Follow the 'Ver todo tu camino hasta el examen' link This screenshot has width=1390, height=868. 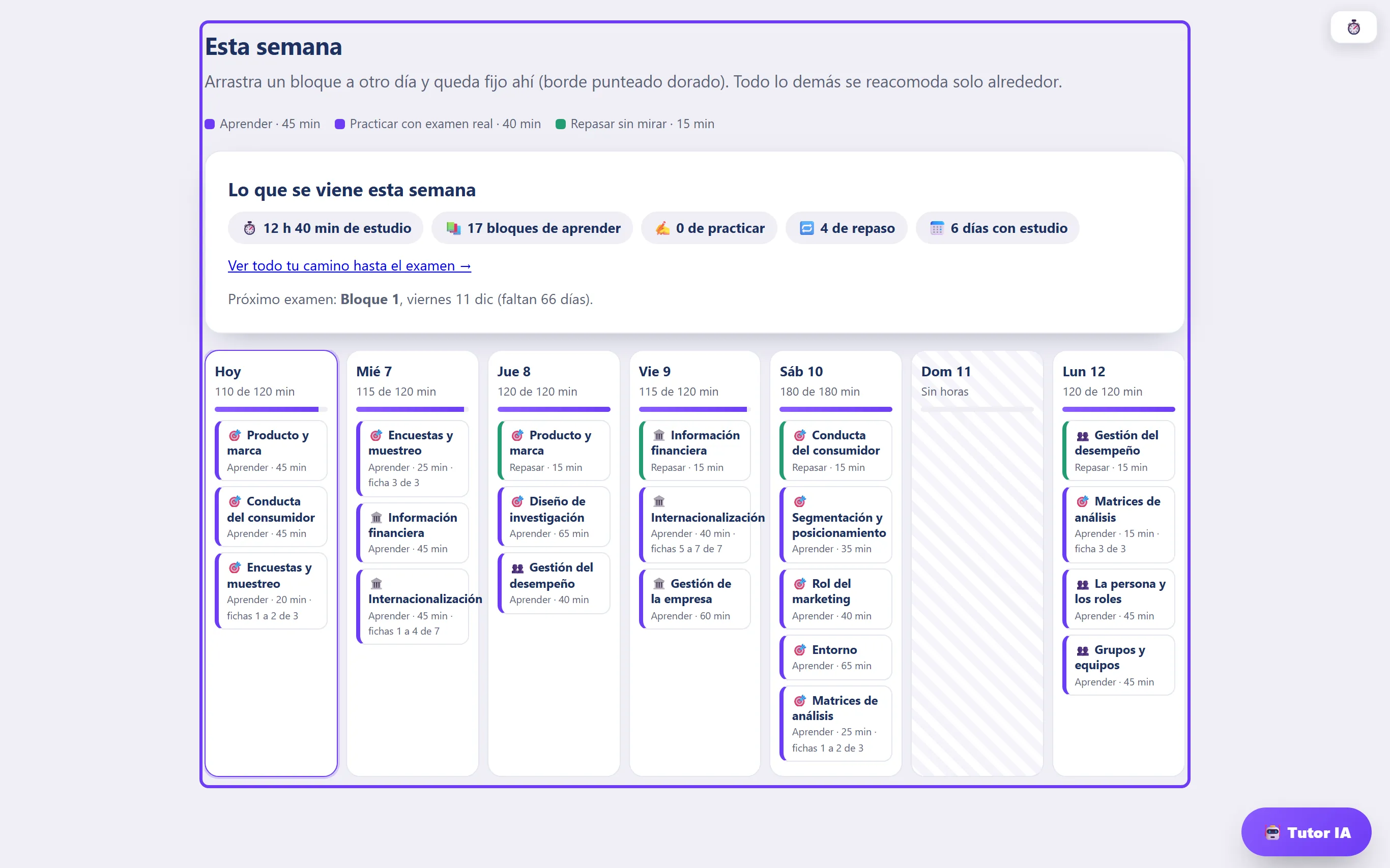coord(349,266)
